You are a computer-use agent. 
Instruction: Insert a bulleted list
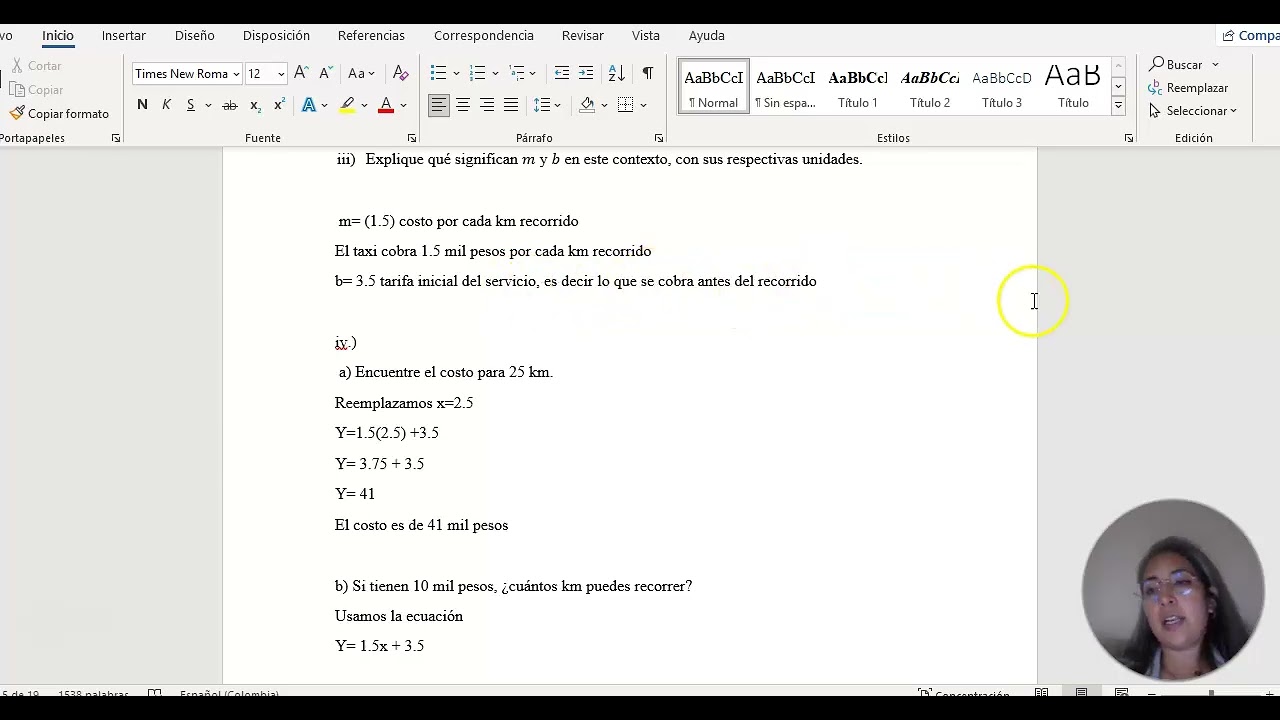tap(438, 73)
